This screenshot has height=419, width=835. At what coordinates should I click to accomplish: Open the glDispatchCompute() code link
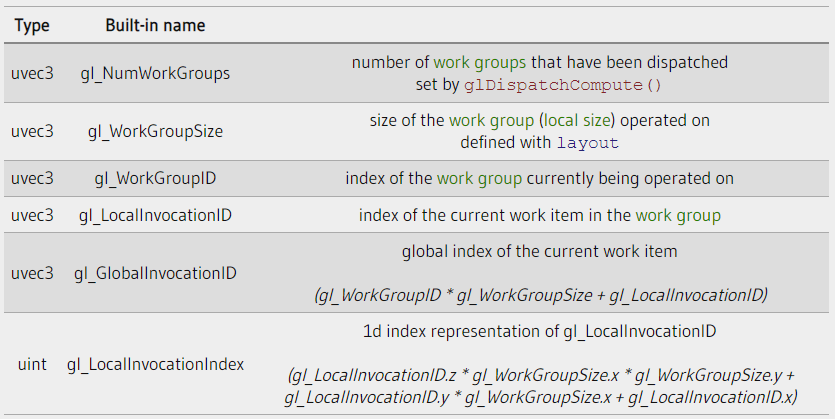click(563, 85)
